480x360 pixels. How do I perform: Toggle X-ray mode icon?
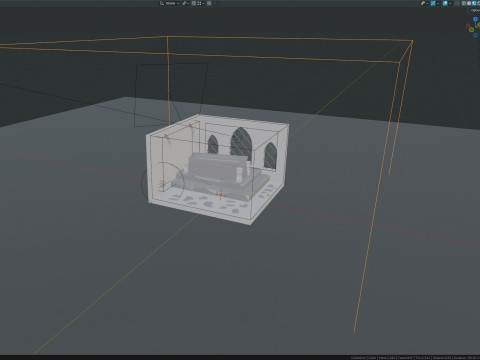(457, 3)
